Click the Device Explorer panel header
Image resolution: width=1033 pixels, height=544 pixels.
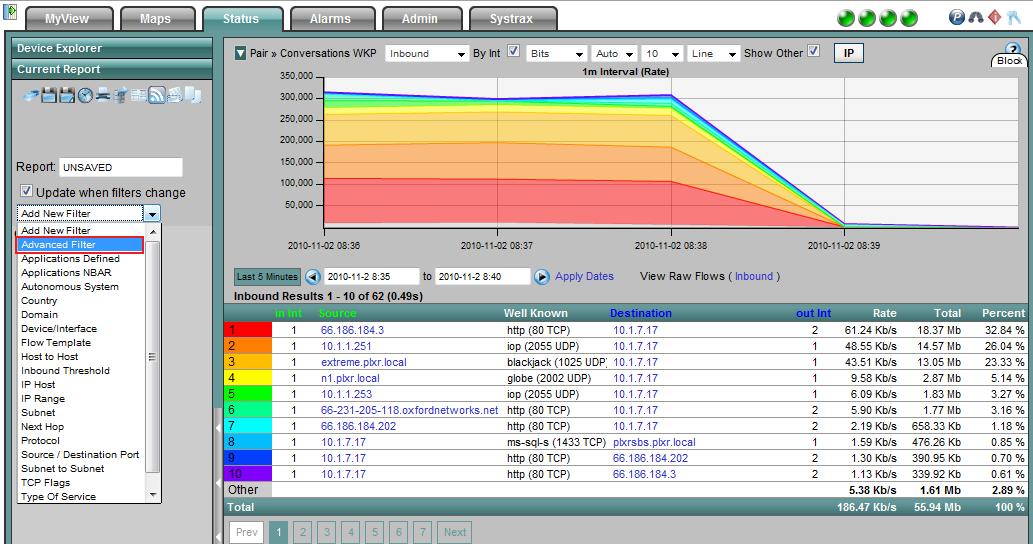click(112, 48)
